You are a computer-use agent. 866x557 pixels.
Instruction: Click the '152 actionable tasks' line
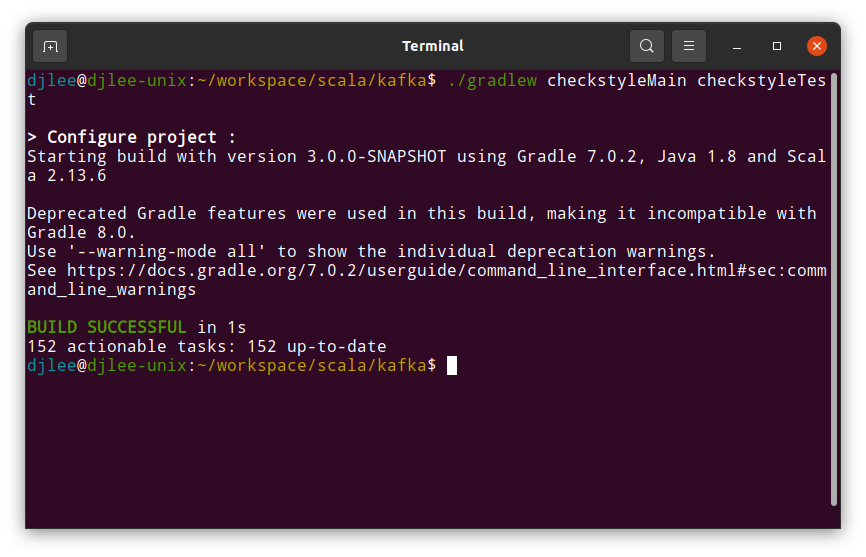(207, 347)
